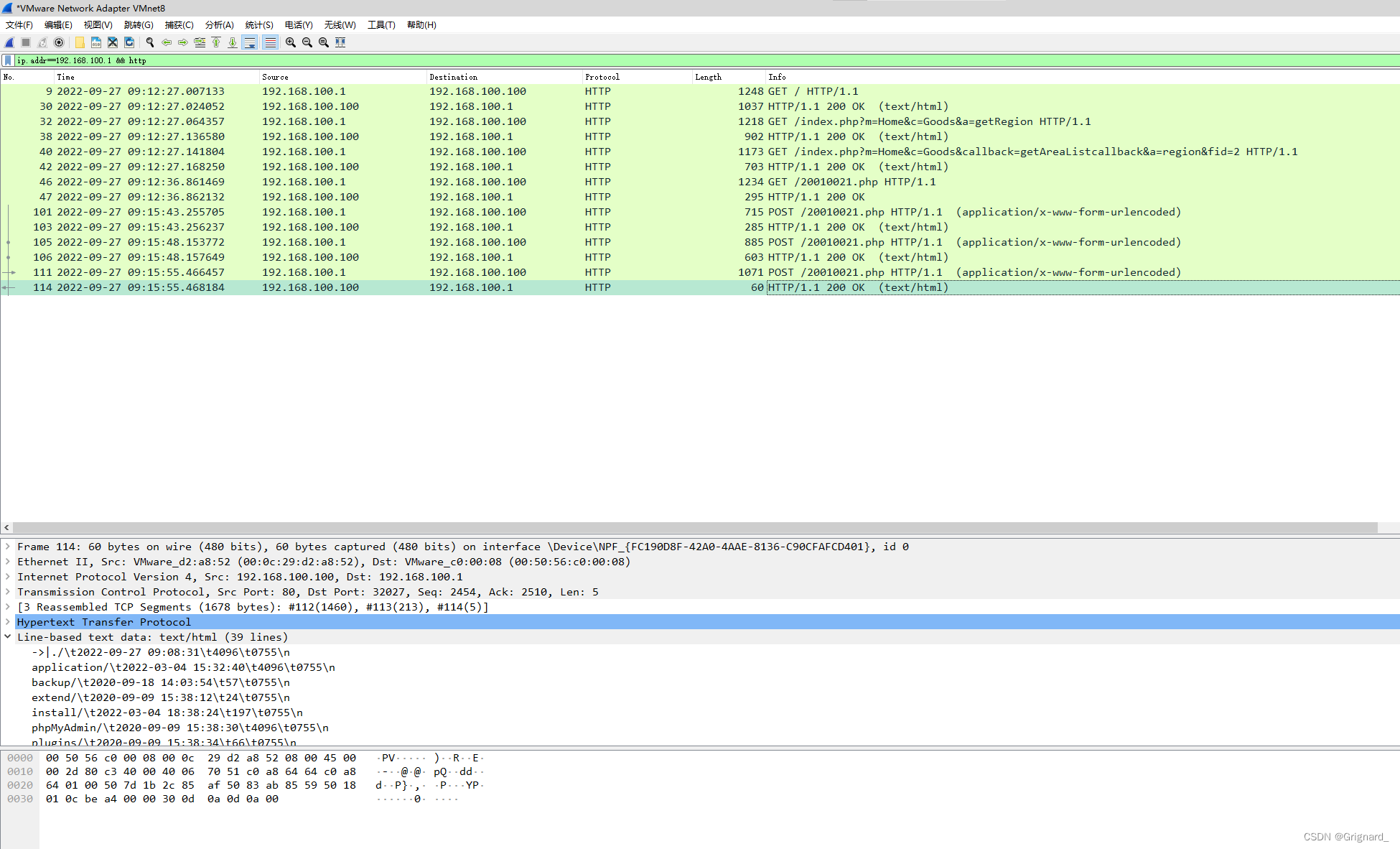Reload this capture file

(129, 42)
